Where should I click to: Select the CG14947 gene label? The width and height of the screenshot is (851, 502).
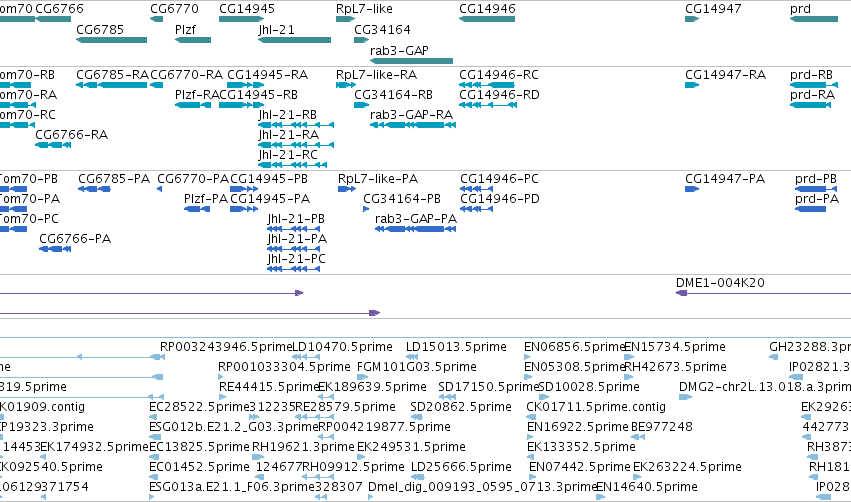click(x=713, y=9)
